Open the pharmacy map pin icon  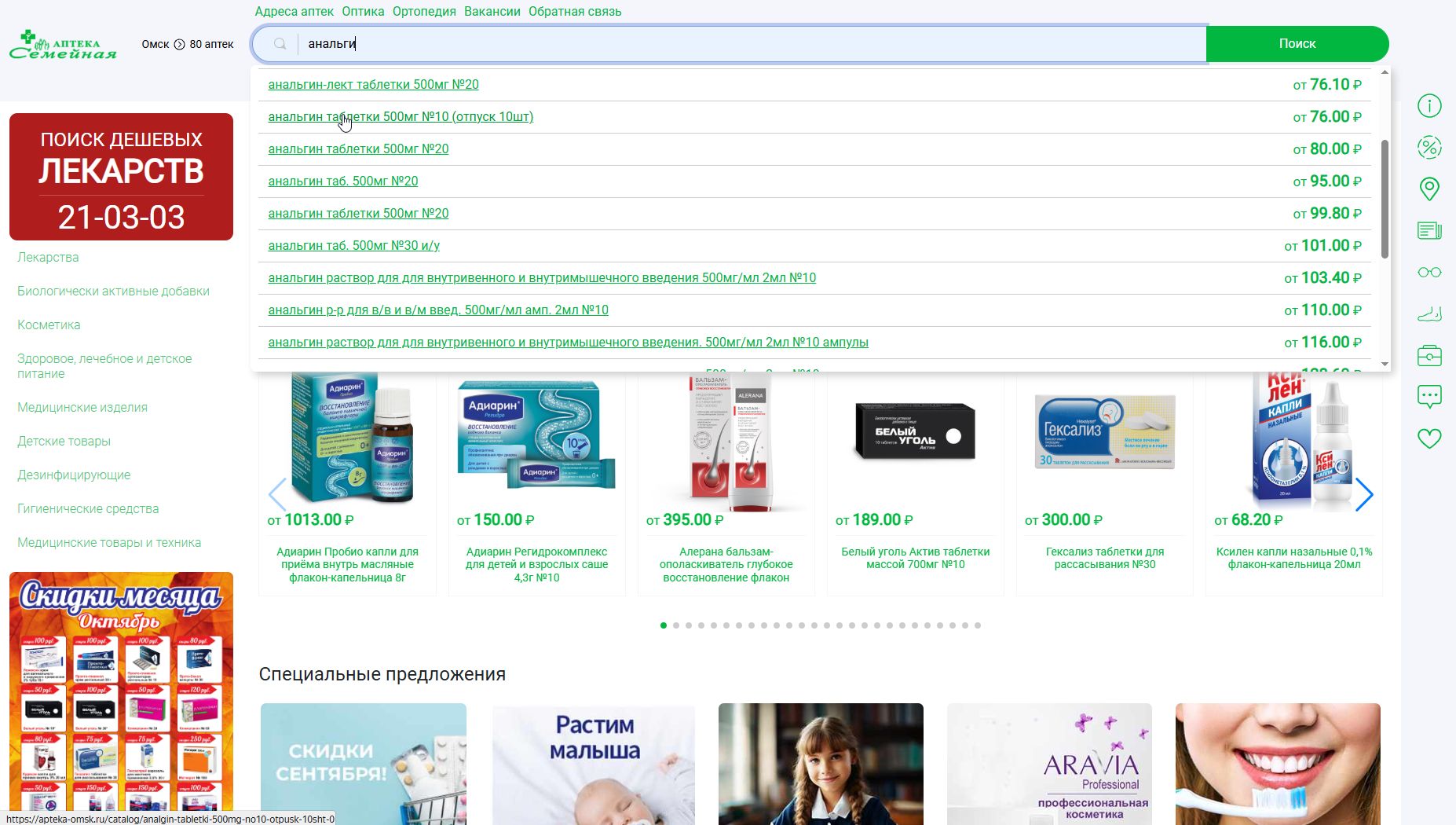1429,189
